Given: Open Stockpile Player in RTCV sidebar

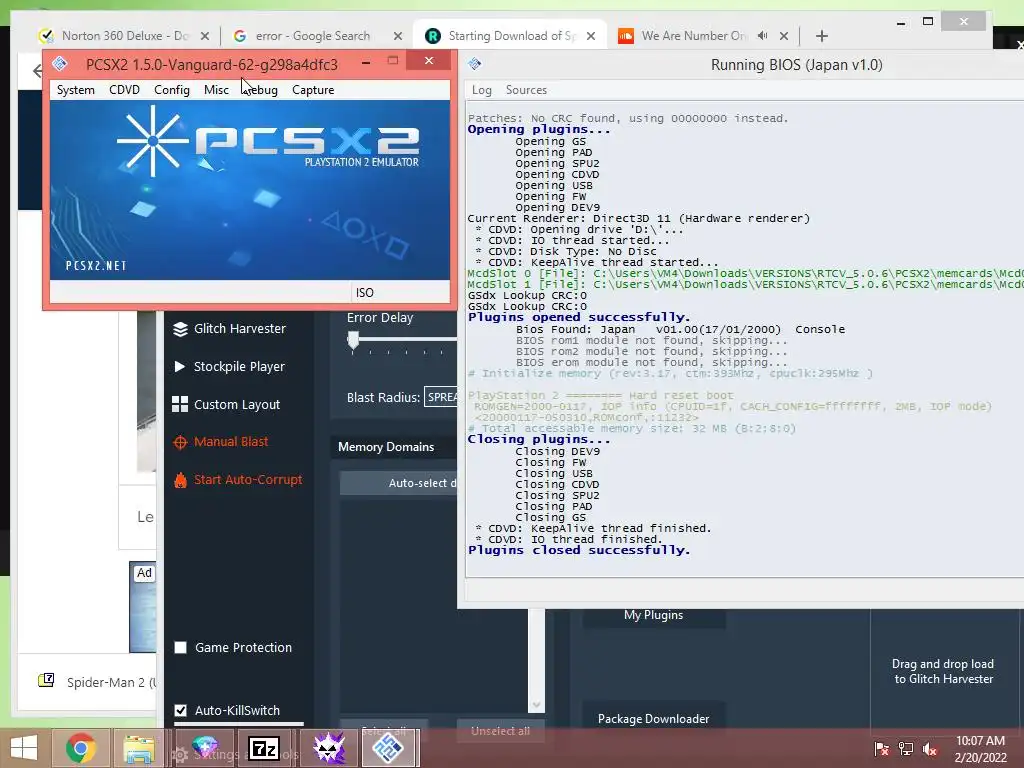Looking at the screenshot, I should click(229, 366).
